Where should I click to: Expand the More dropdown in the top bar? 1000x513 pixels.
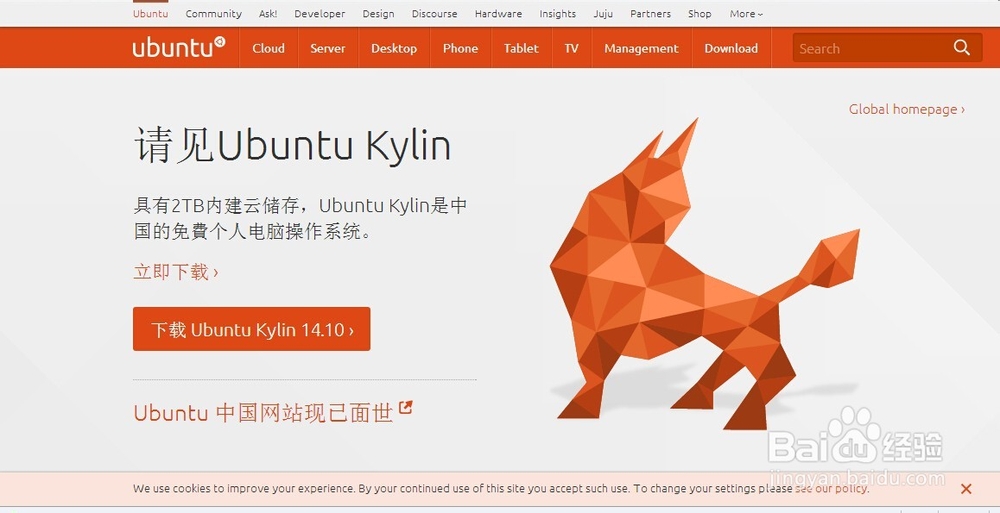(746, 13)
